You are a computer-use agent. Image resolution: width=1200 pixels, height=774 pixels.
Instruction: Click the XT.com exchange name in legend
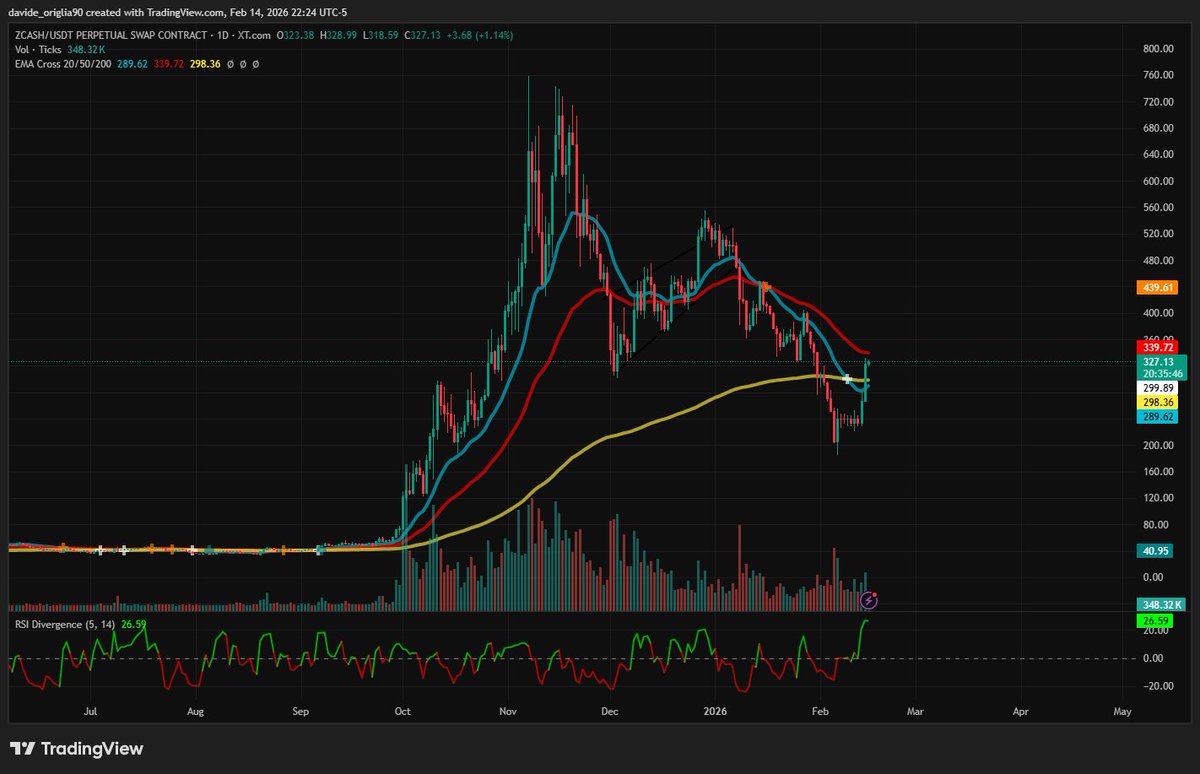254,34
